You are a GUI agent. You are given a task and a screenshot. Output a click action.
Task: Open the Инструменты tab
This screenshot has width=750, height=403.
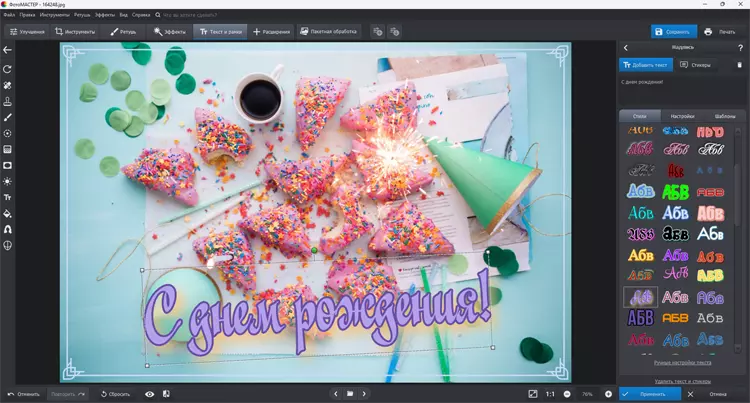point(75,32)
